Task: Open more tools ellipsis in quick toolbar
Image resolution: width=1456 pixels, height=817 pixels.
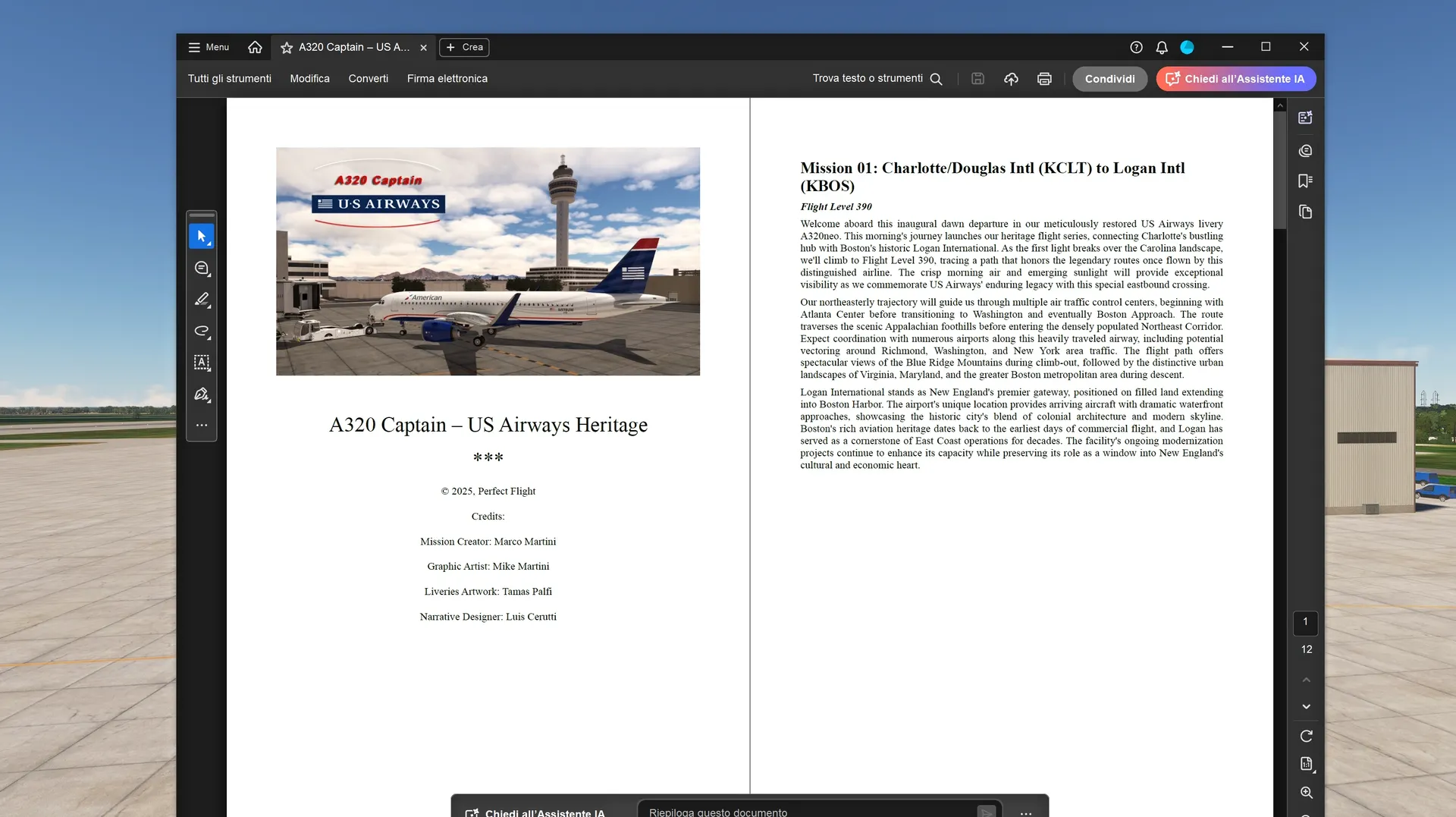Action: [202, 425]
